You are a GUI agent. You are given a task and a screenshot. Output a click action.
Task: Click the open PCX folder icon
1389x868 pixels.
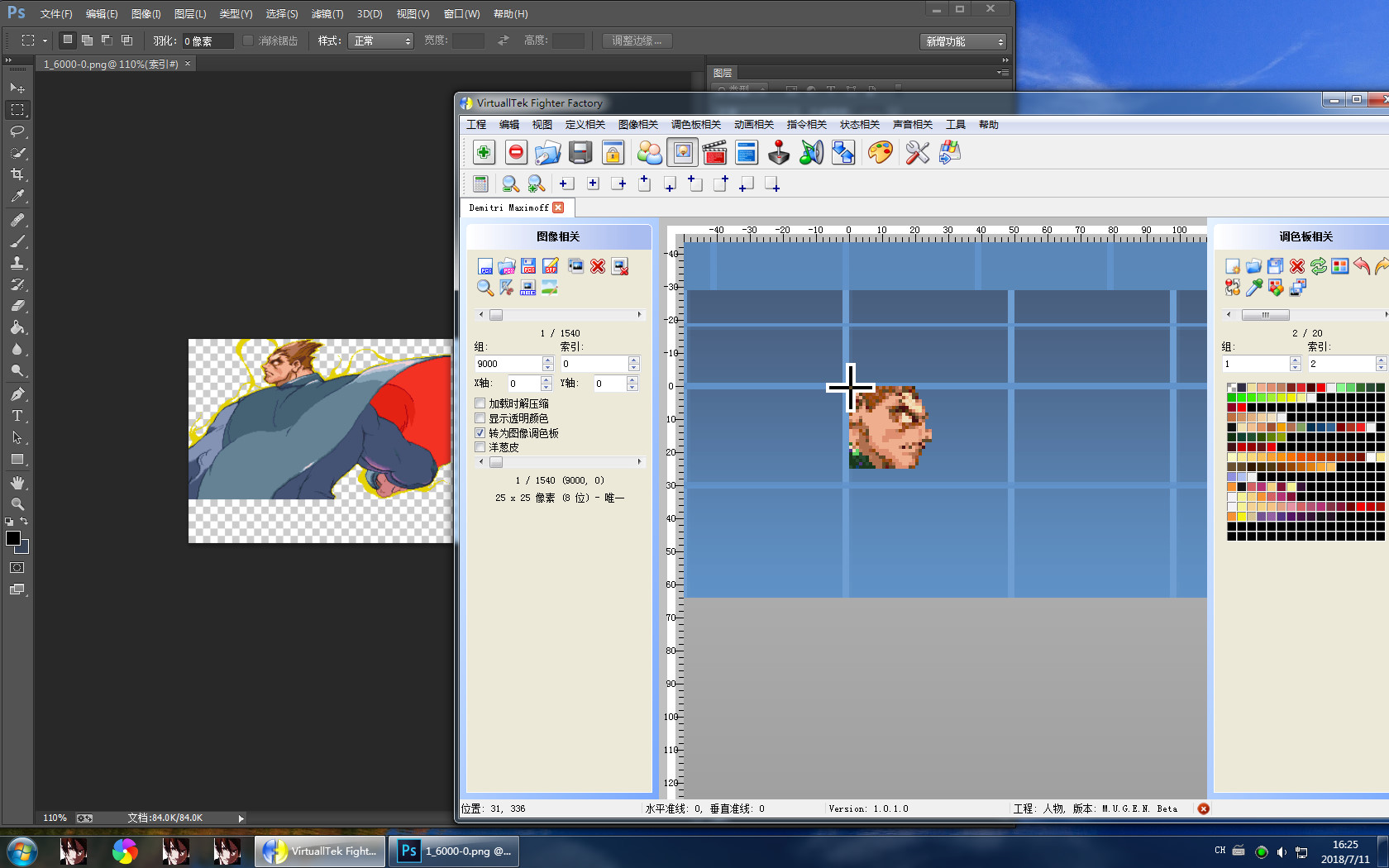click(507, 266)
